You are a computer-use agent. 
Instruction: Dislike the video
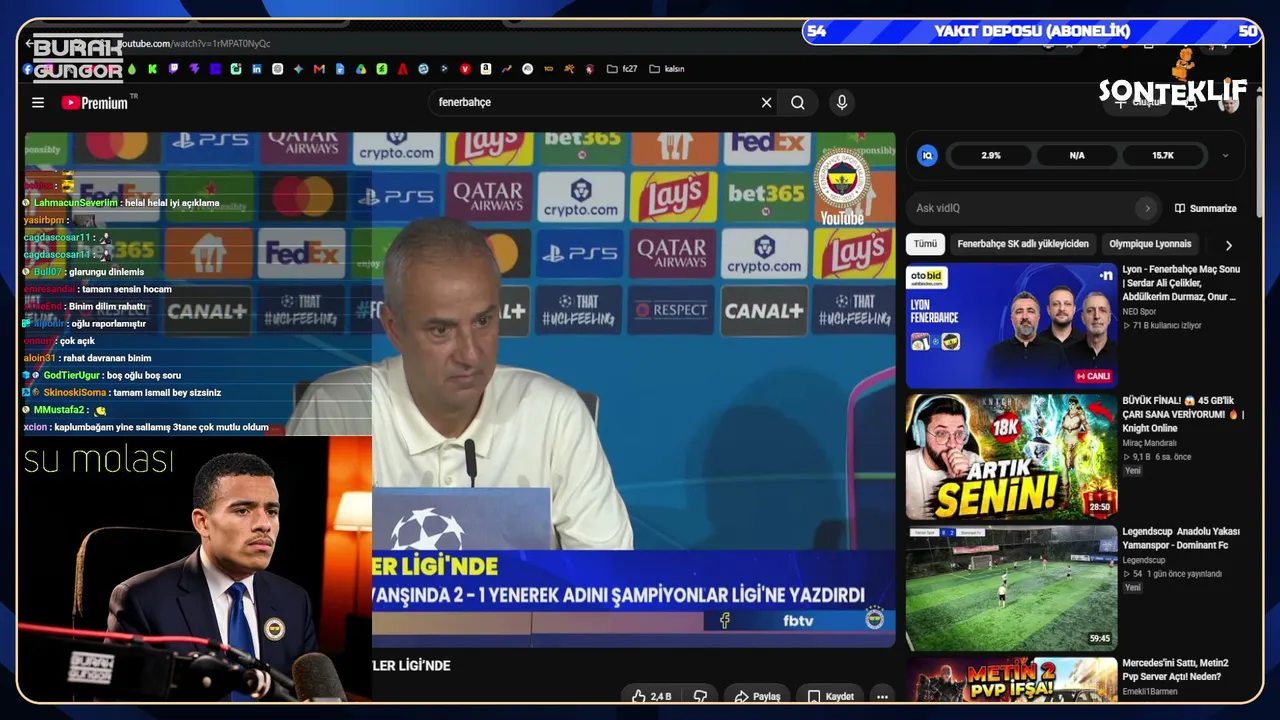tap(700, 696)
